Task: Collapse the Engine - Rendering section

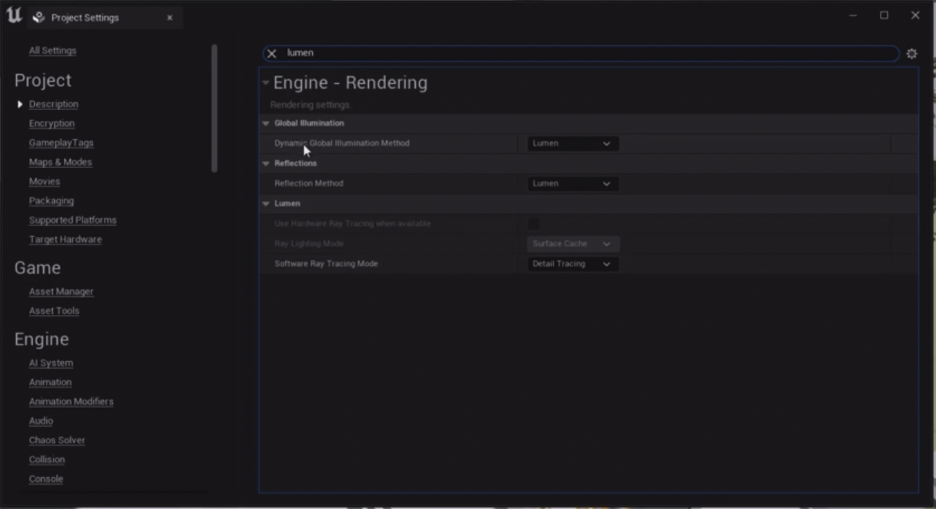Action: click(x=265, y=83)
